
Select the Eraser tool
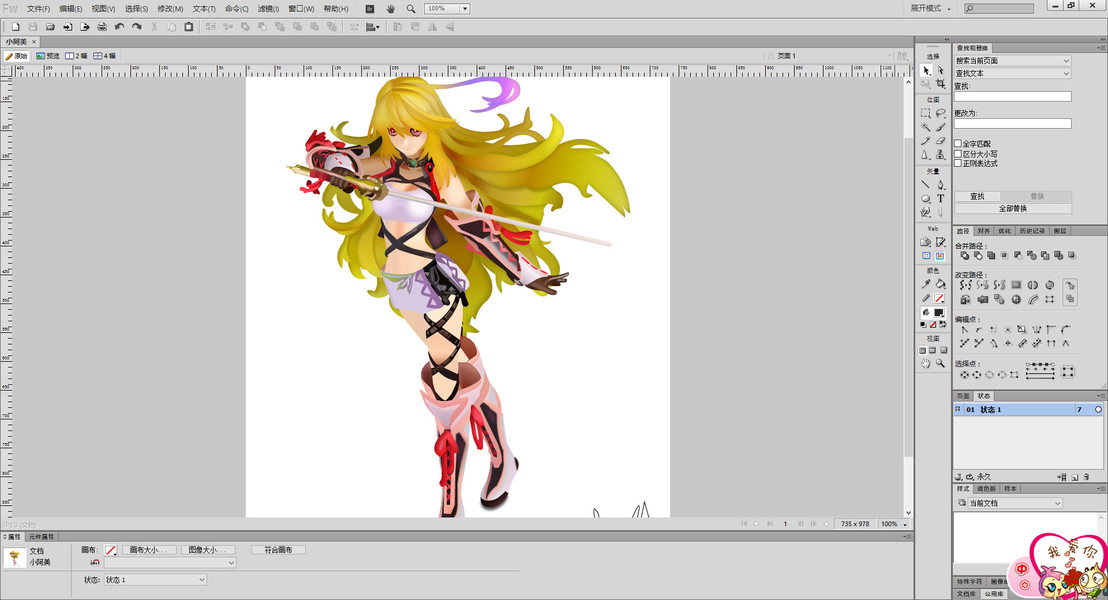tap(941, 141)
